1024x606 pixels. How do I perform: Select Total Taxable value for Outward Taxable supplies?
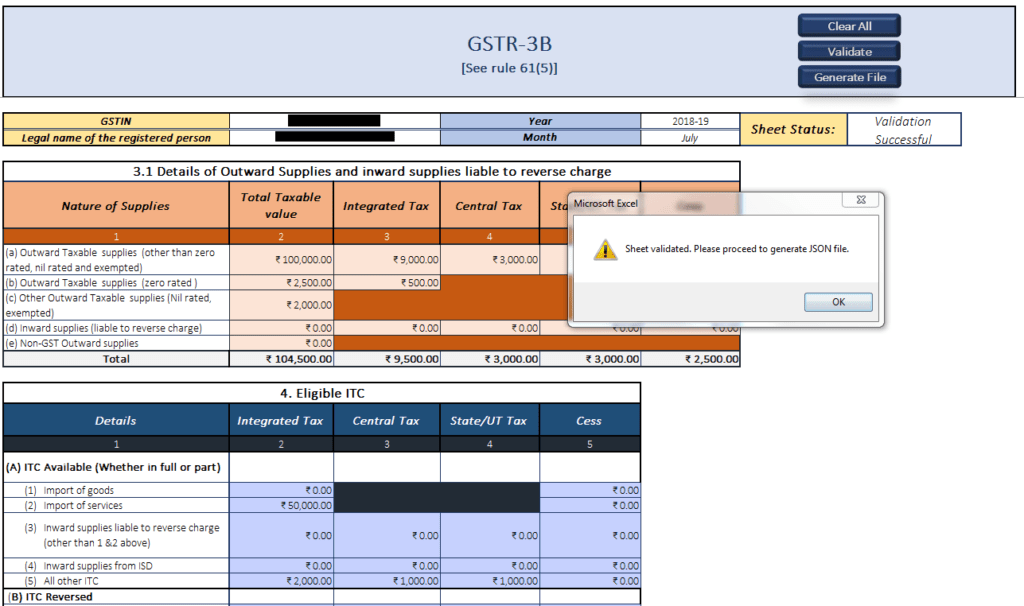[281, 259]
